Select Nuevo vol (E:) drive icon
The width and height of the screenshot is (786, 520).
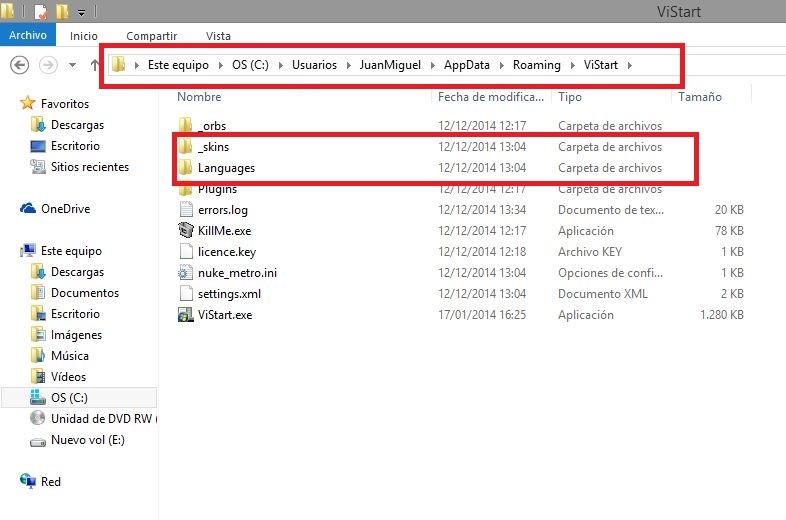pos(38,441)
